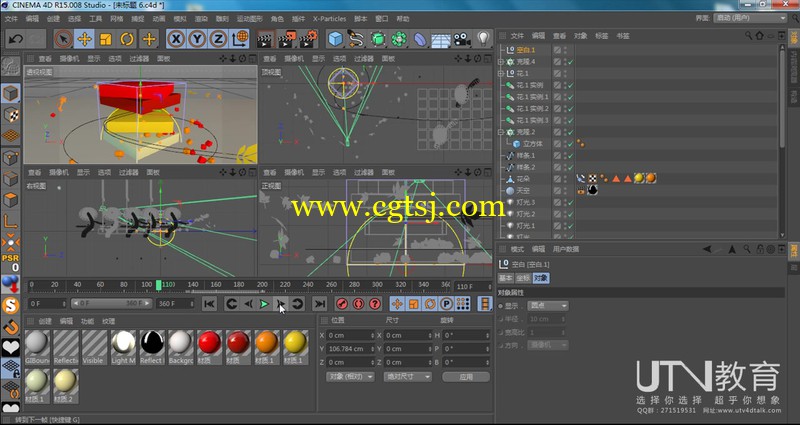The image size is (800, 425).
Task: Click the object manager search magnifier
Action: (x=748, y=36)
